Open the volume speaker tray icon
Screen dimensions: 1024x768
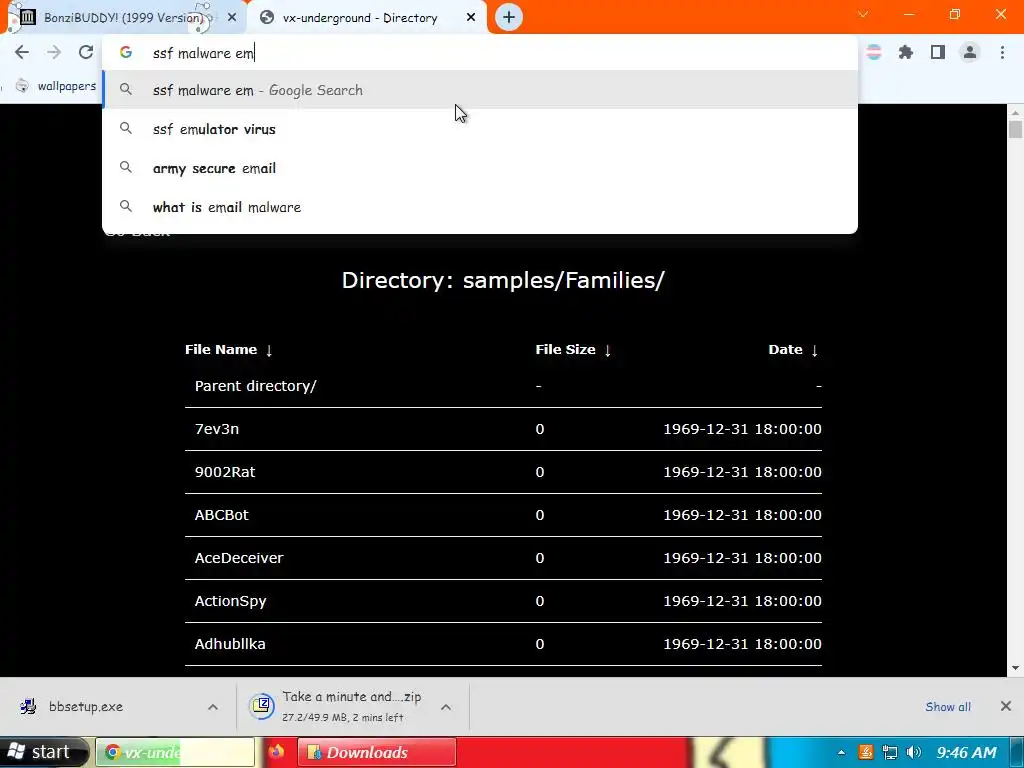tap(914, 752)
